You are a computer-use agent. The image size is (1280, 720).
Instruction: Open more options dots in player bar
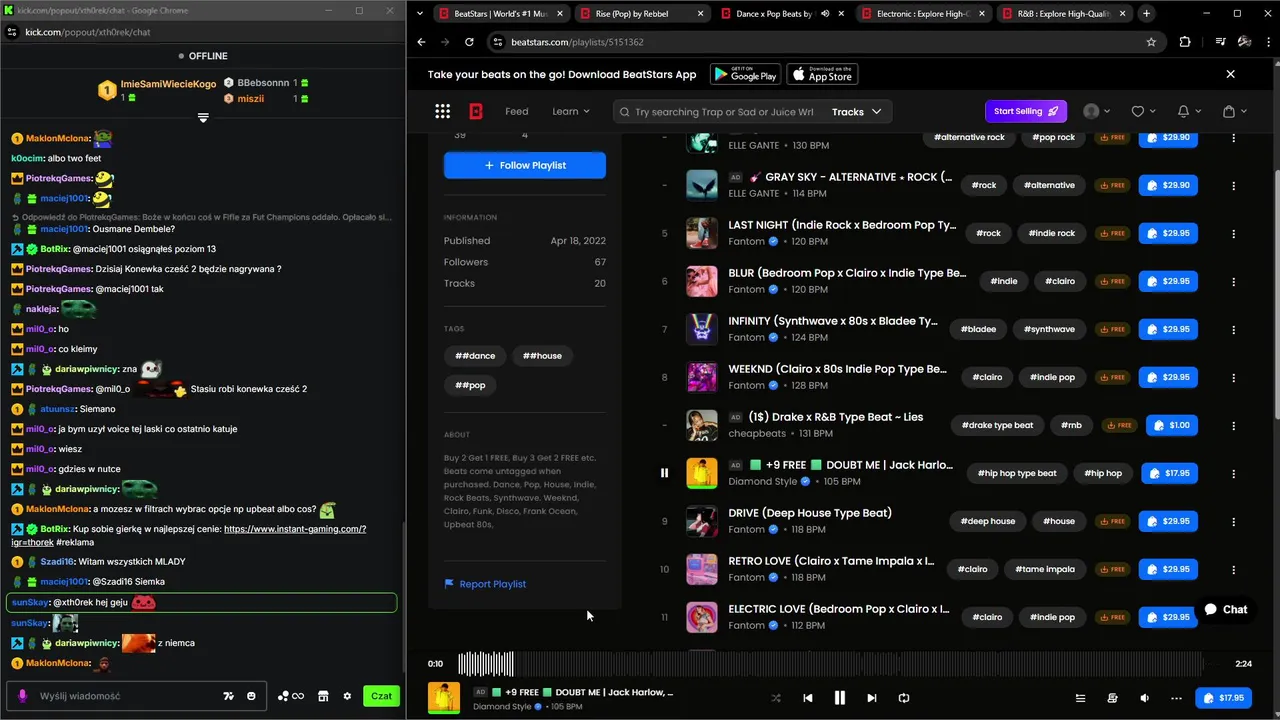1176,698
